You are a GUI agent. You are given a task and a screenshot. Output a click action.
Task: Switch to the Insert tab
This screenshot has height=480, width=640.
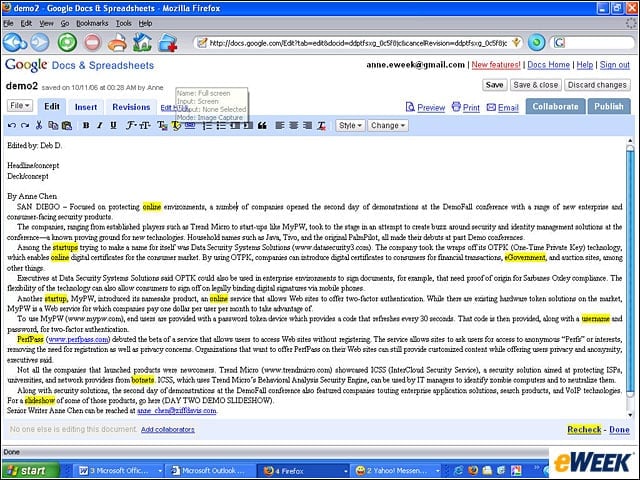[86, 107]
